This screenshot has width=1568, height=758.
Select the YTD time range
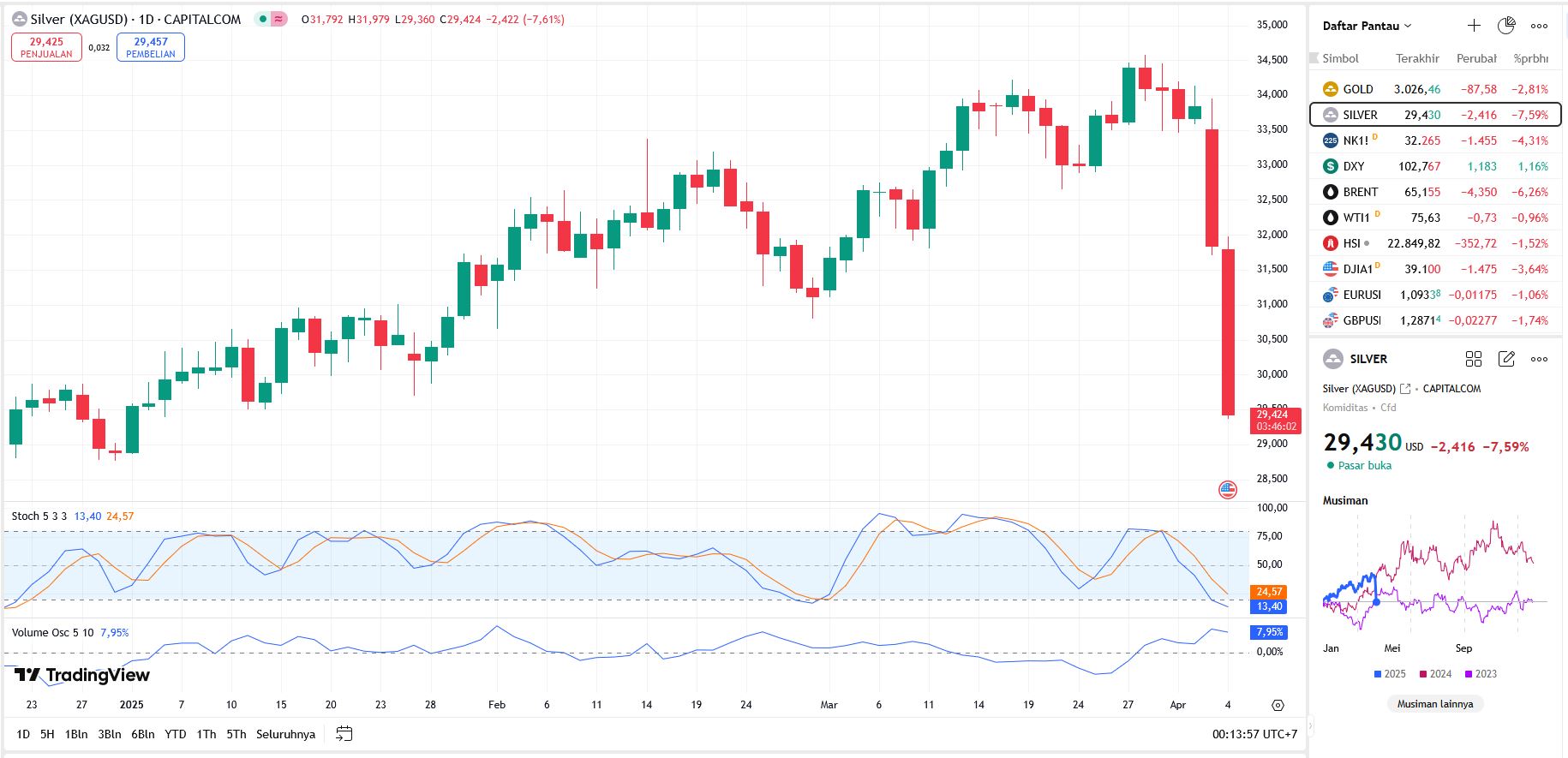pyautogui.click(x=175, y=734)
